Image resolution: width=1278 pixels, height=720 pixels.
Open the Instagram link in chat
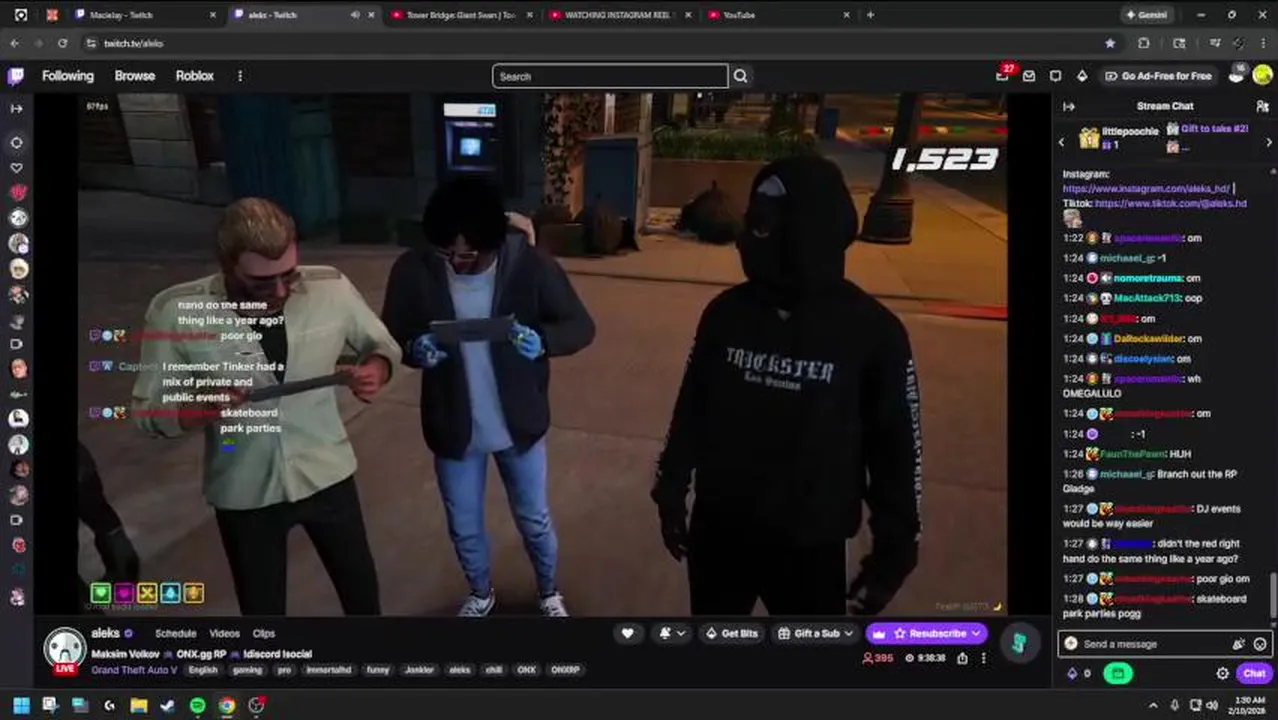click(x=1146, y=188)
